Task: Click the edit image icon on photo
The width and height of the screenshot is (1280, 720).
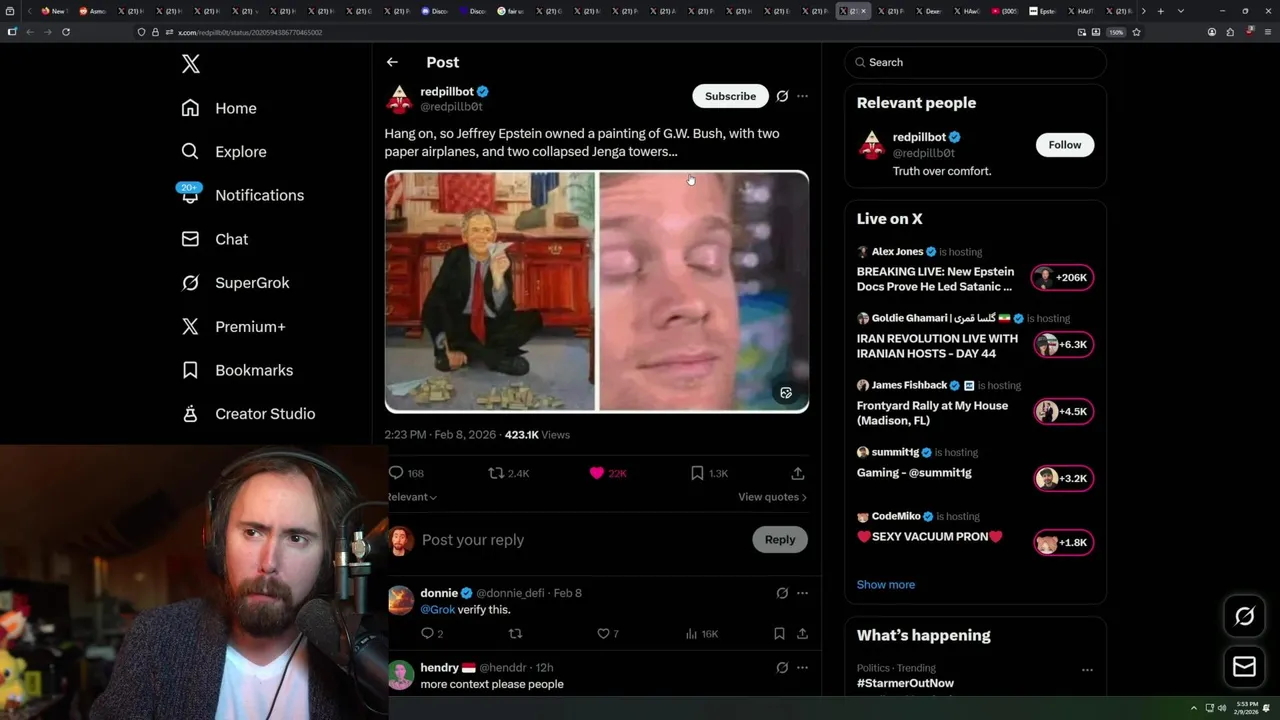Action: (x=786, y=393)
